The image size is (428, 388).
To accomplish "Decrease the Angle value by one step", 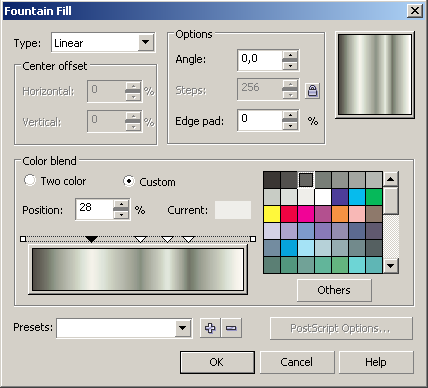I will pyautogui.click(x=290, y=65).
